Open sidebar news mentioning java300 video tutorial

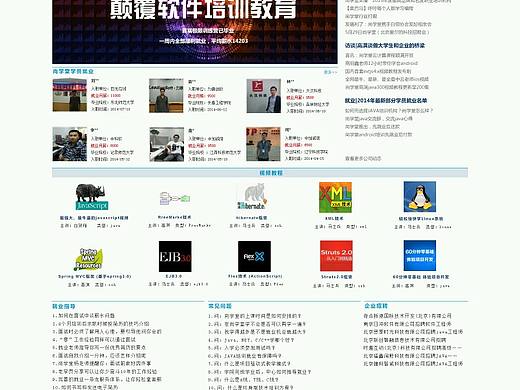387,87
